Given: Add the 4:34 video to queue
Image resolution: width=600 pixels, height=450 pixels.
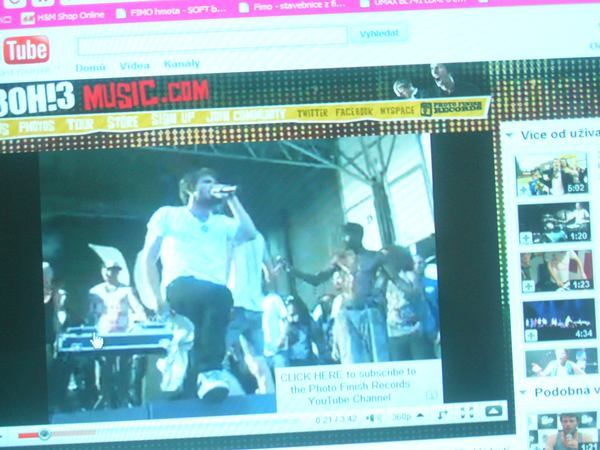Looking at the screenshot, I should coord(531,335).
